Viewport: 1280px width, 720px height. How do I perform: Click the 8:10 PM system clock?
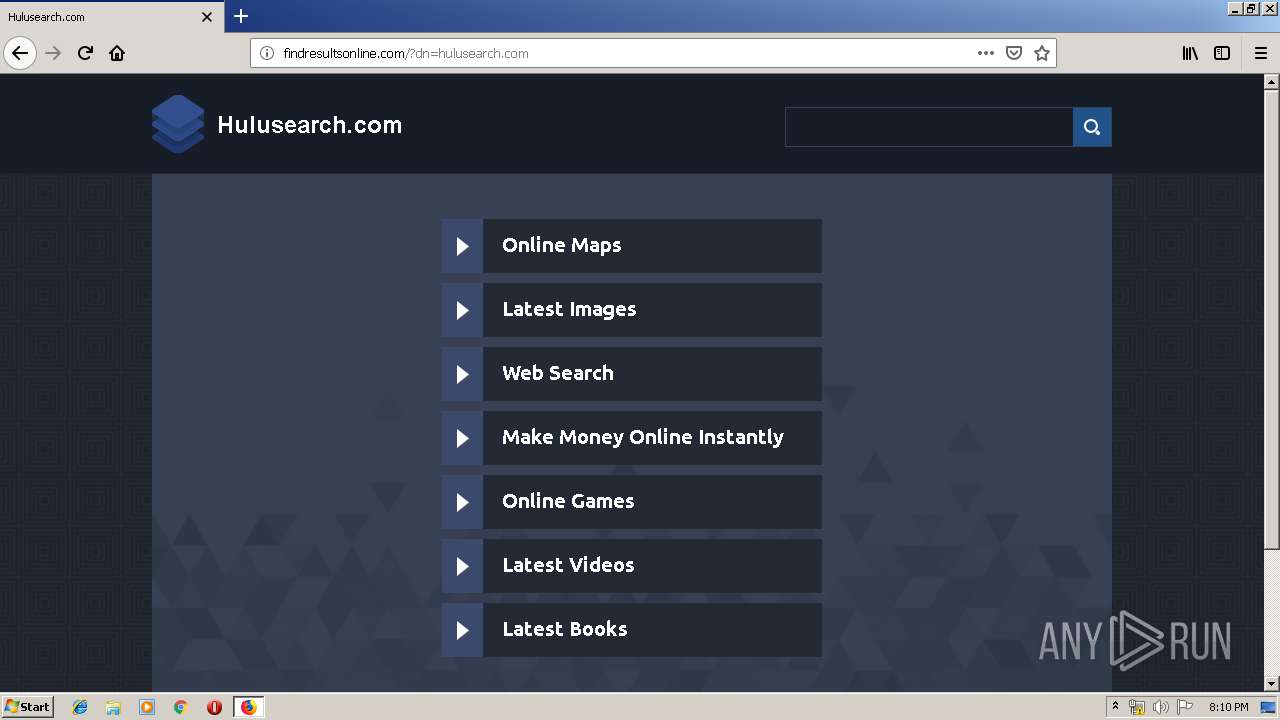click(x=1228, y=707)
